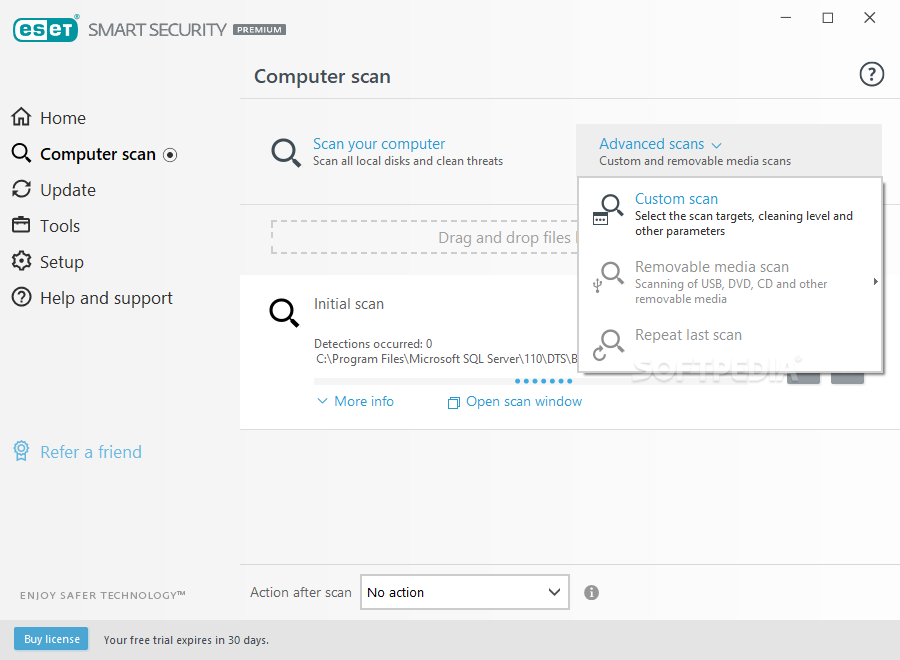
Task: Click the Scan your computer magnifier icon
Action: [x=286, y=153]
